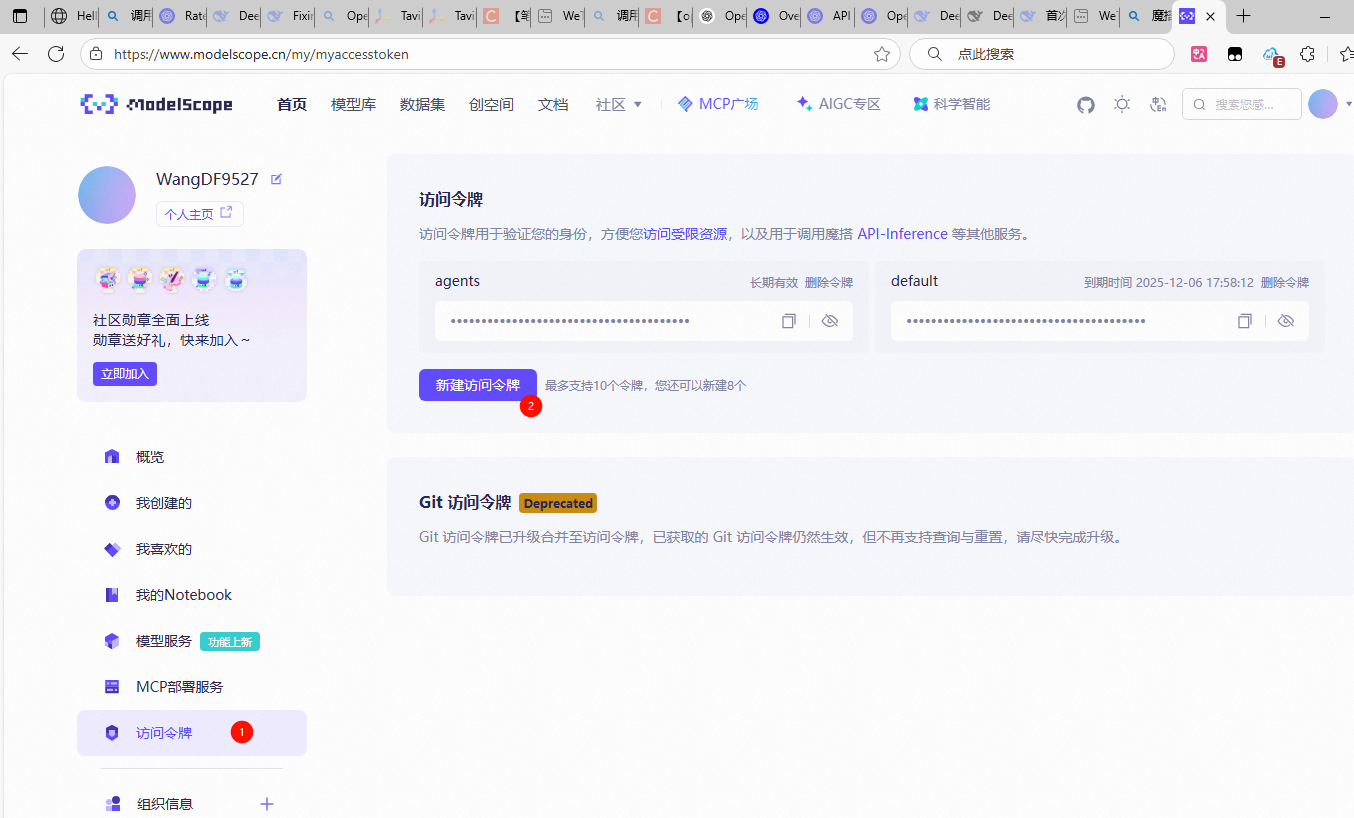Edit the username WangDF9527 via pencil icon
The width and height of the screenshot is (1354, 818).
pos(276,179)
